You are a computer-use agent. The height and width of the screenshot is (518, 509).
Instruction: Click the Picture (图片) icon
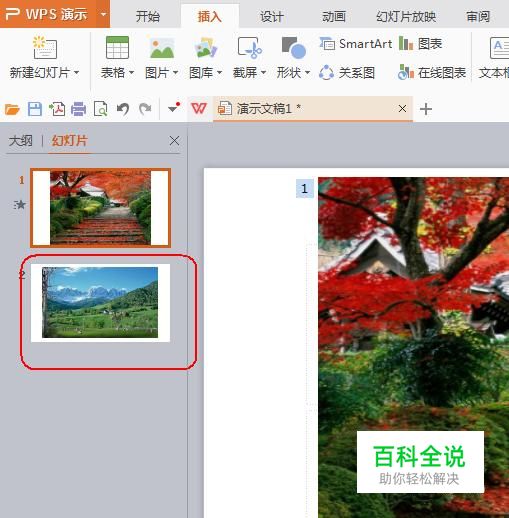[x=162, y=47]
